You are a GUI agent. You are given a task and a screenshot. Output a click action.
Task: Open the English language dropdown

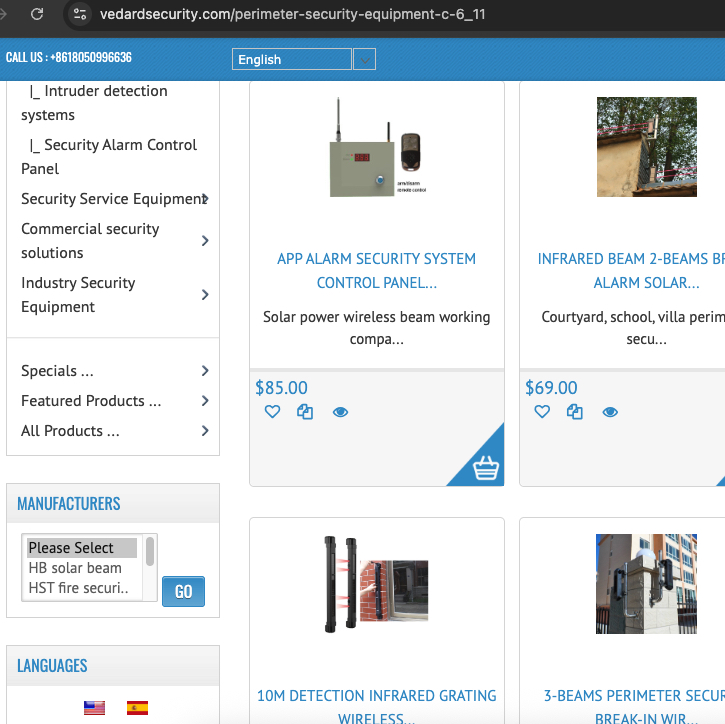pos(303,59)
